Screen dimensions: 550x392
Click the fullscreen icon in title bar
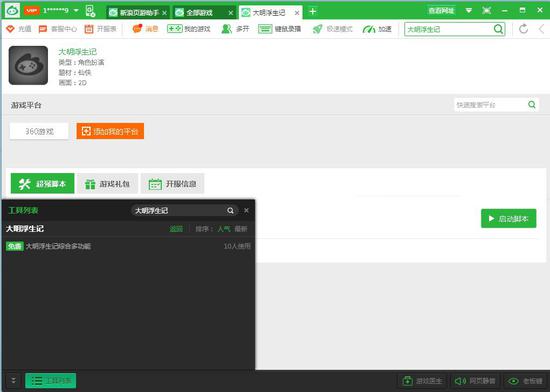[487, 11]
